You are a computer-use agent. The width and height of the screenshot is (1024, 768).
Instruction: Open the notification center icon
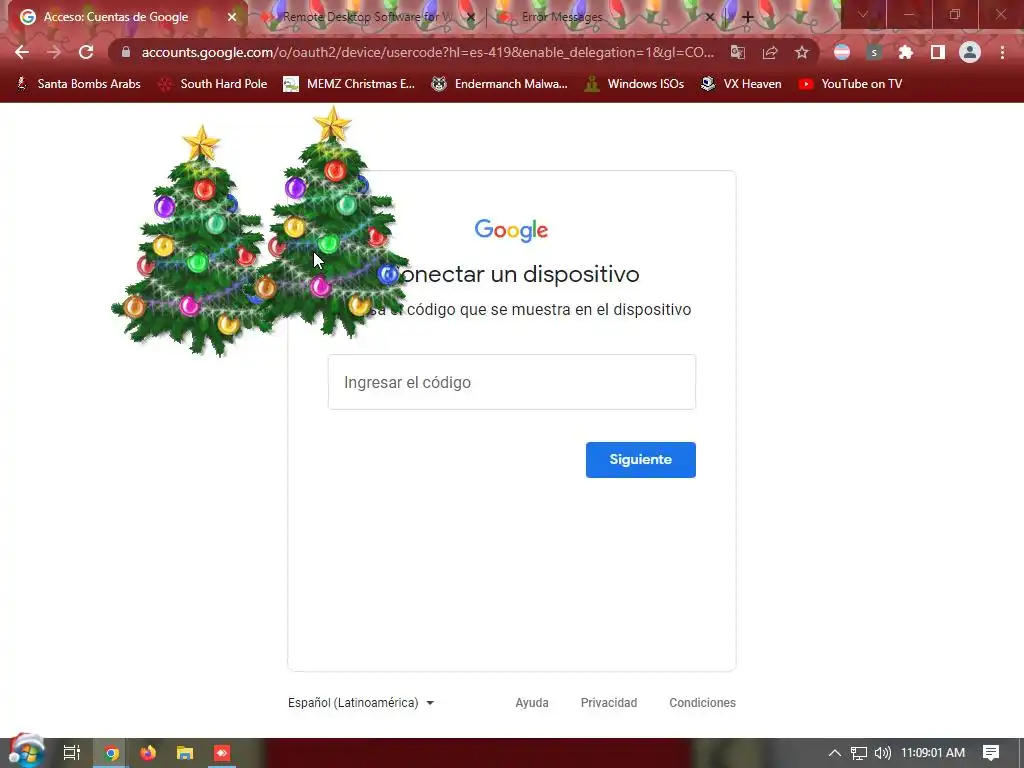point(991,753)
